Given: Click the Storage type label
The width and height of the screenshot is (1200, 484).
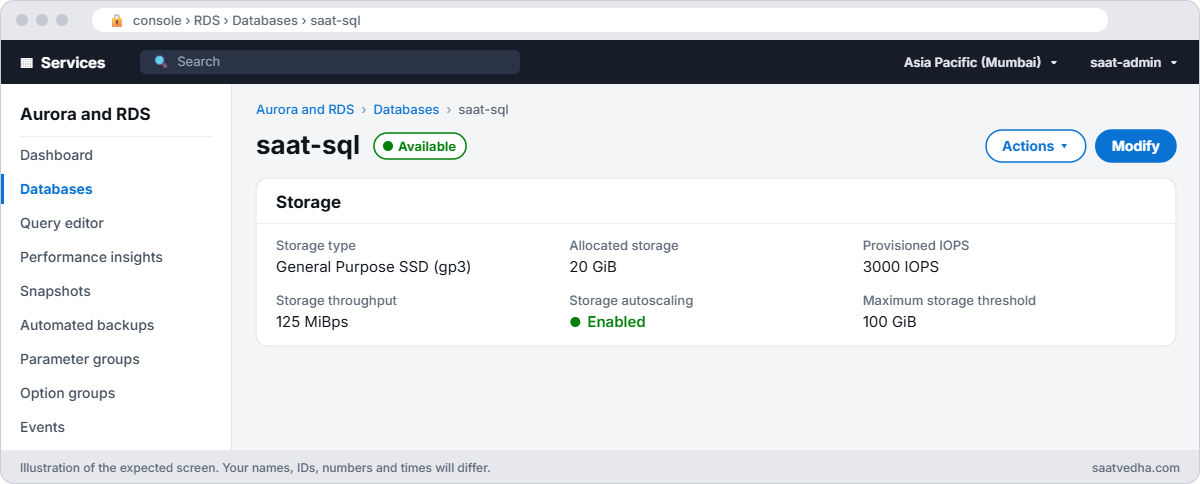Looking at the screenshot, I should click(316, 245).
